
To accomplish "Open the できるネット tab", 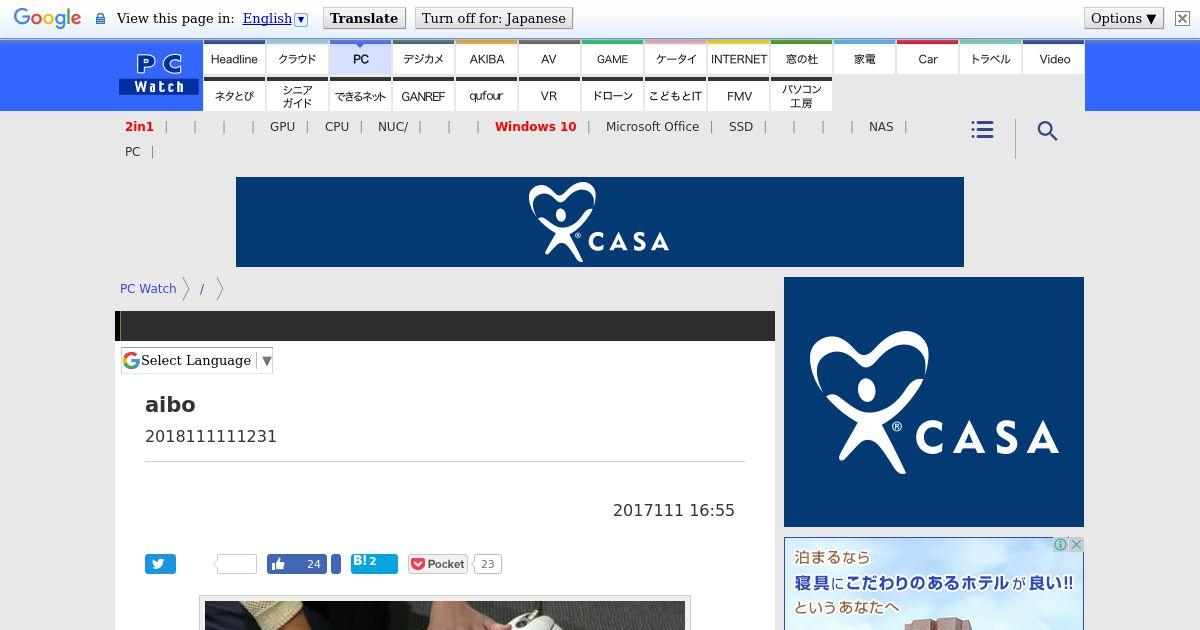I will (360, 96).
